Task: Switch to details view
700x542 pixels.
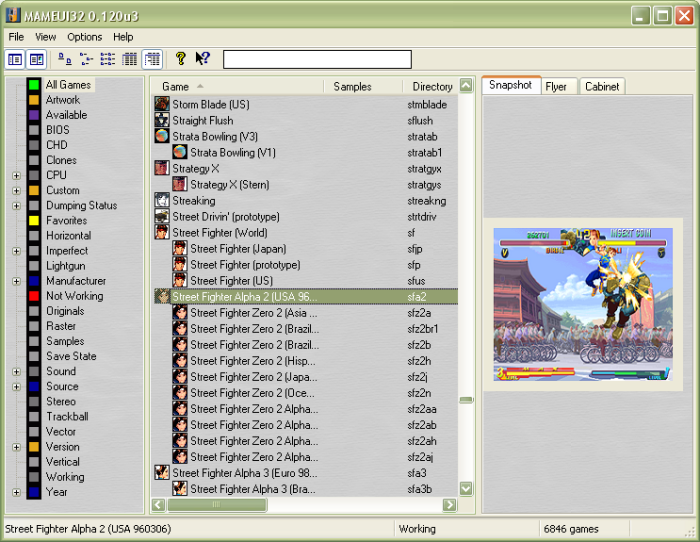Action: [129, 59]
